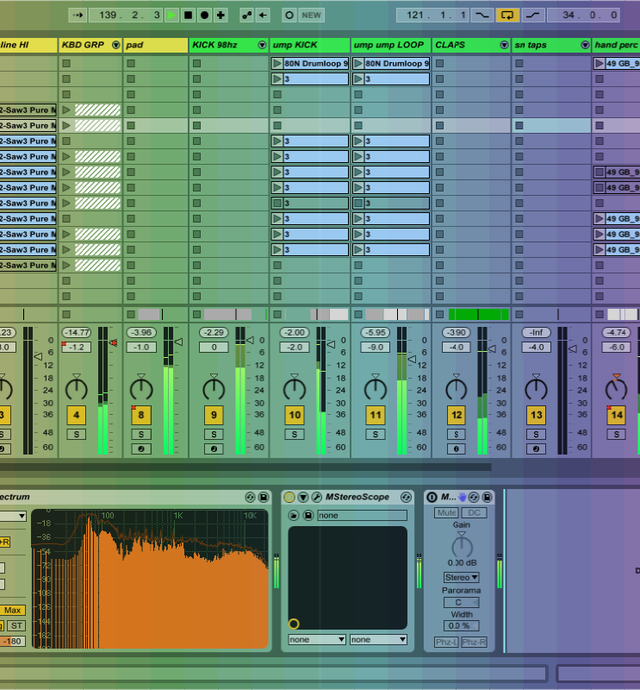Expand the KBD GRP group track arrow
The height and width of the screenshot is (690, 640).
(116, 45)
